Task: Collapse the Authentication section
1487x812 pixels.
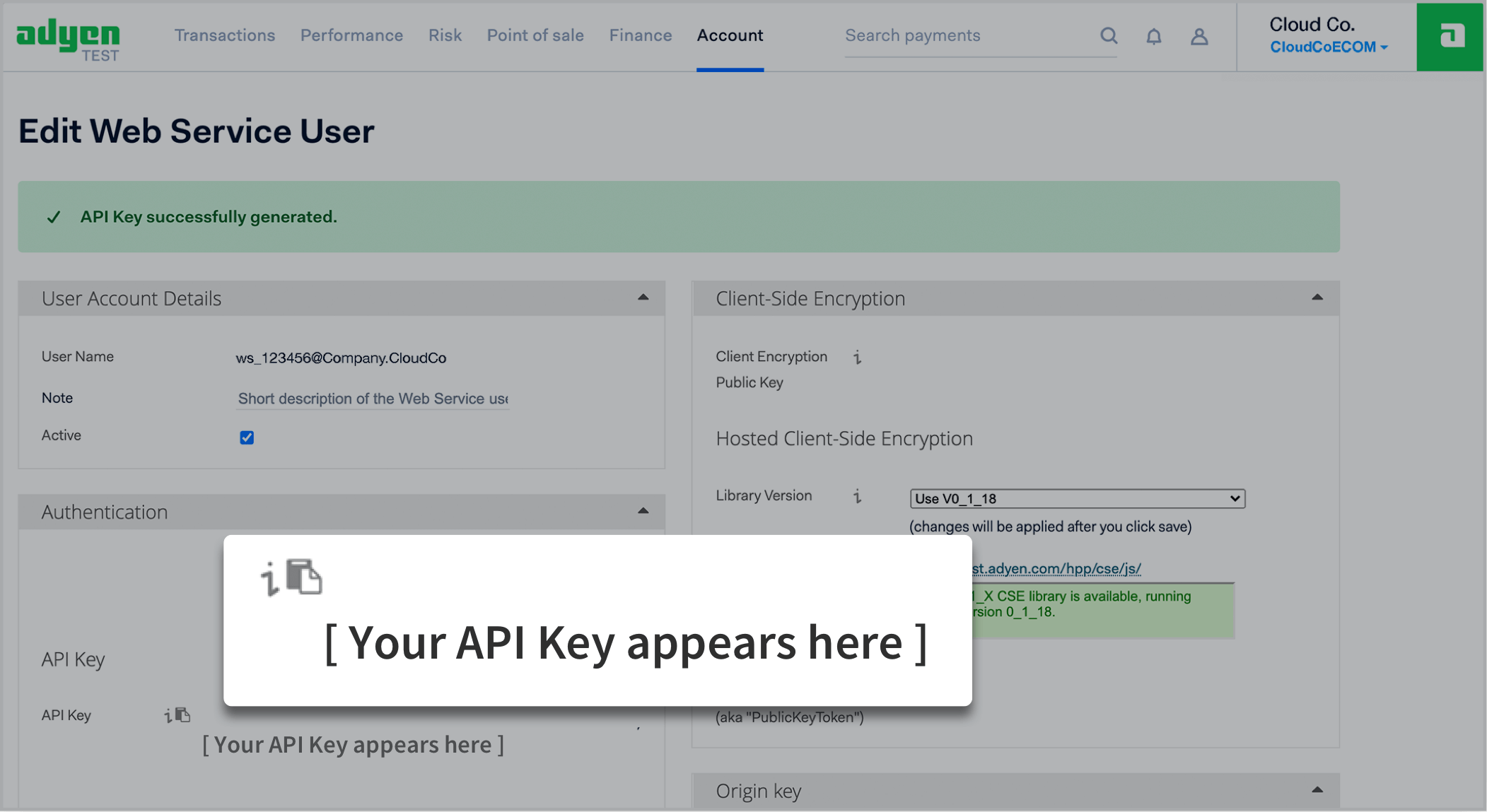Action: click(x=643, y=511)
